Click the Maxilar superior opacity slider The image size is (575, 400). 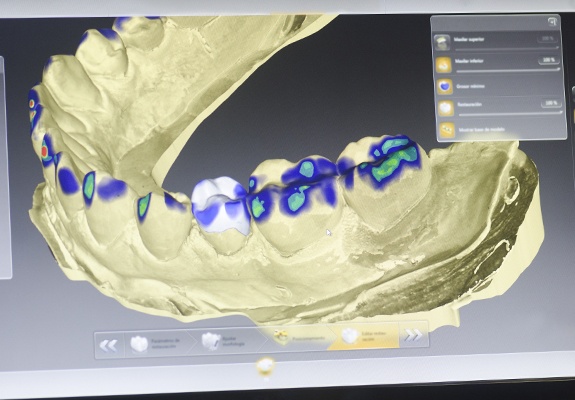tap(506, 48)
